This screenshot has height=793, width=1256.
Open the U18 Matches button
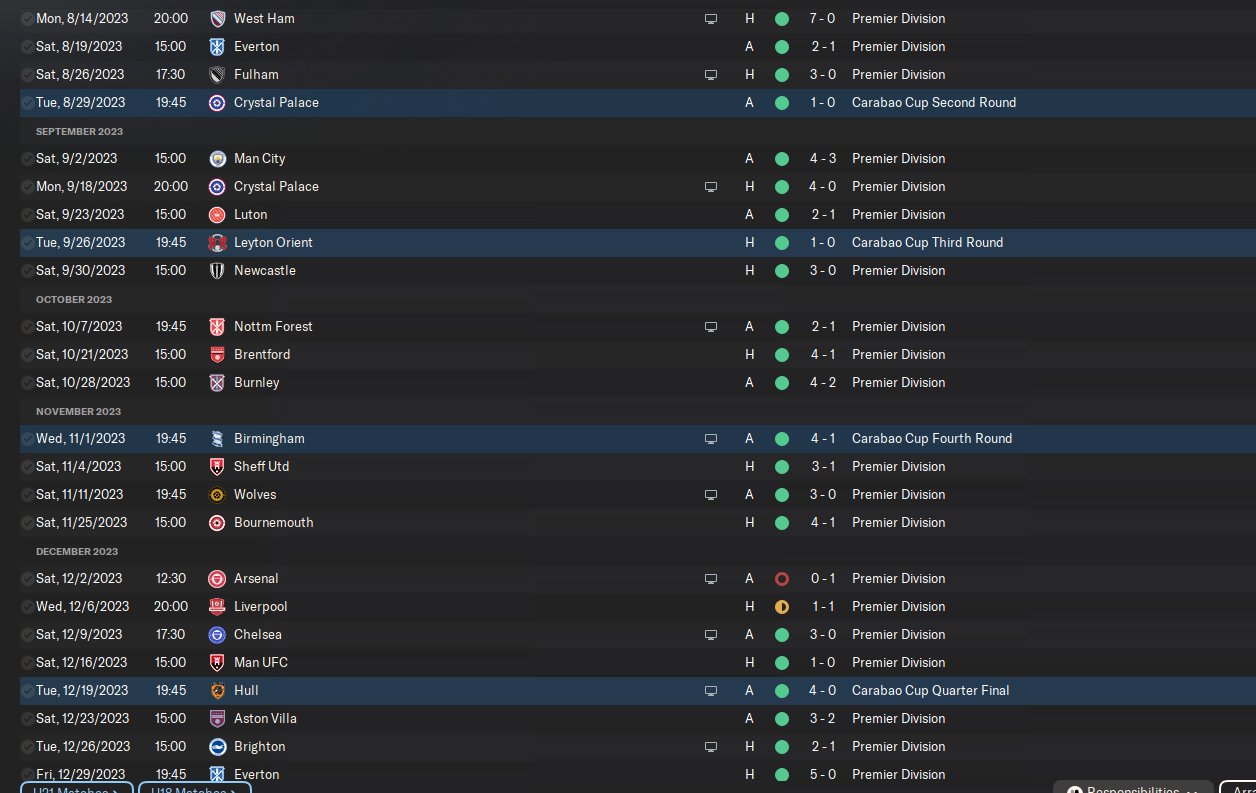click(194, 789)
